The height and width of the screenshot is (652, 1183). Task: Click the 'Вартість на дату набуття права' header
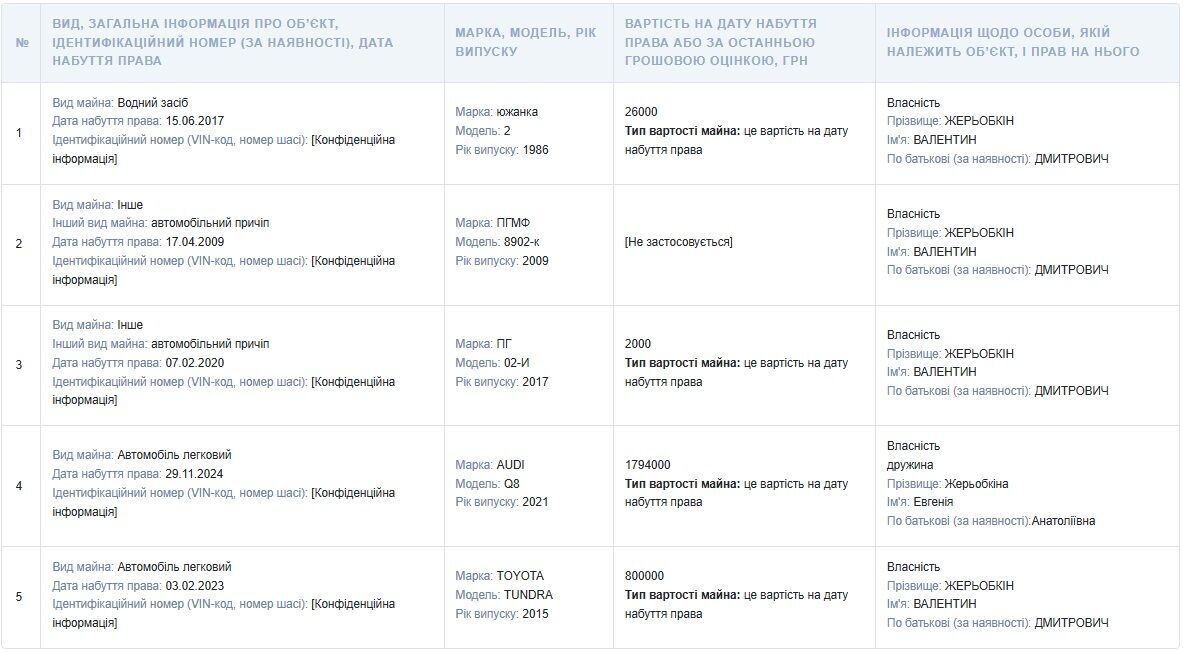point(721,42)
